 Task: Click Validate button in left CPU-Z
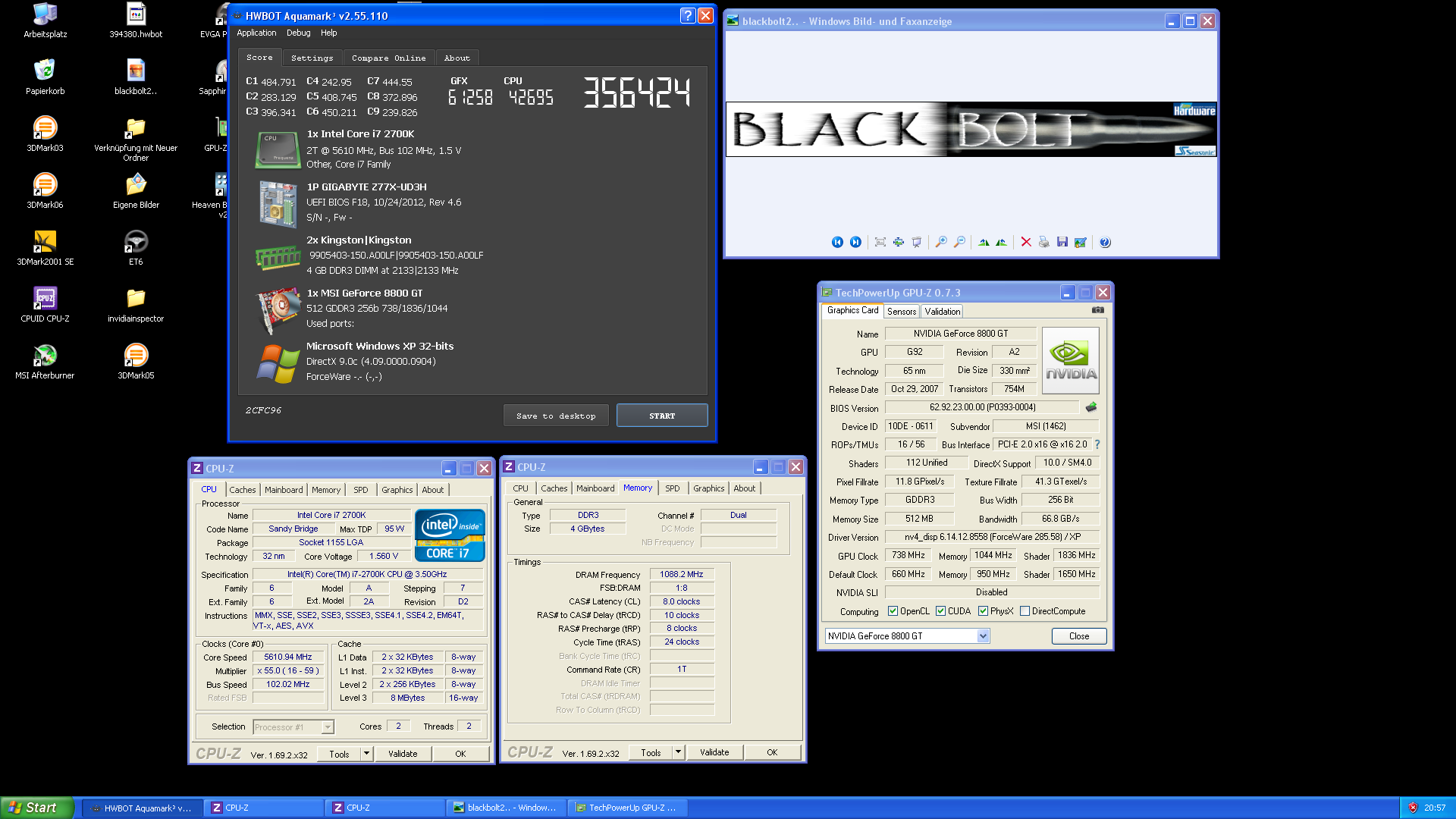(x=403, y=754)
